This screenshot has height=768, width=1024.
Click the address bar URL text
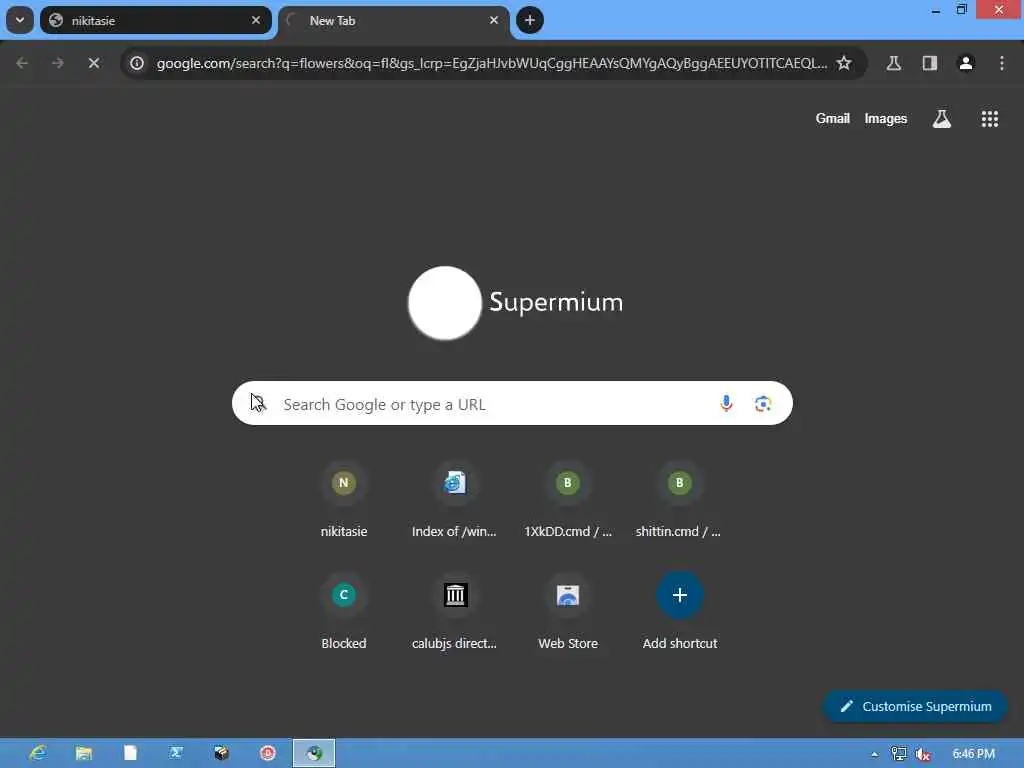(x=491, y=63)
